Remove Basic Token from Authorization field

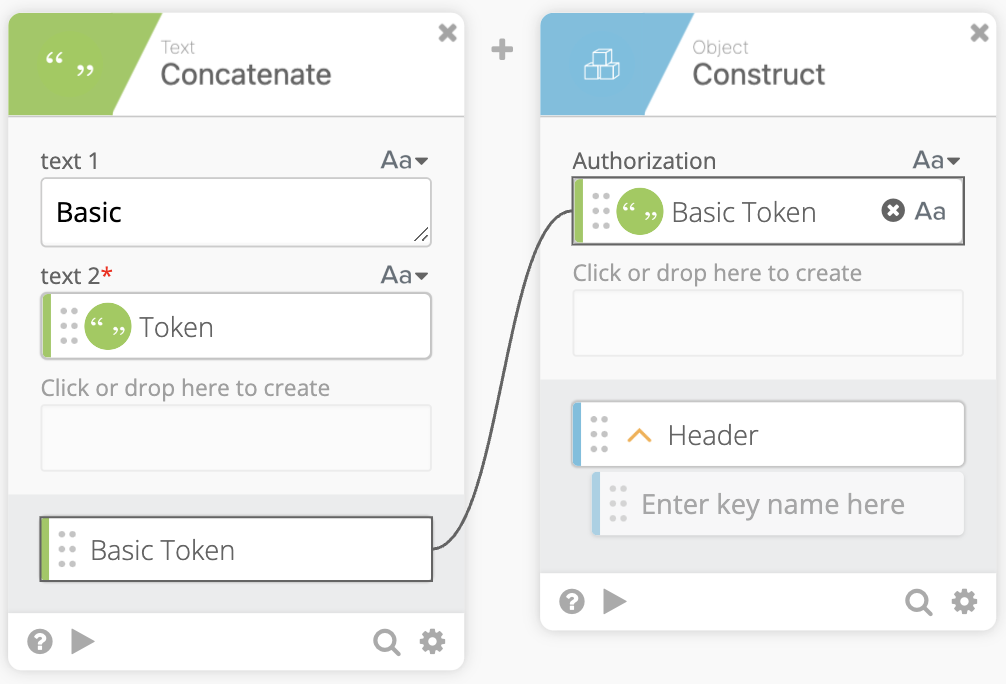pos(893,210)
